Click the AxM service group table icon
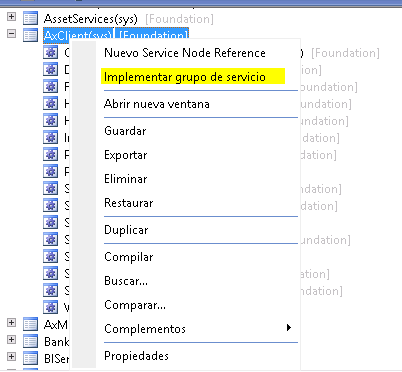 [30, 324]
